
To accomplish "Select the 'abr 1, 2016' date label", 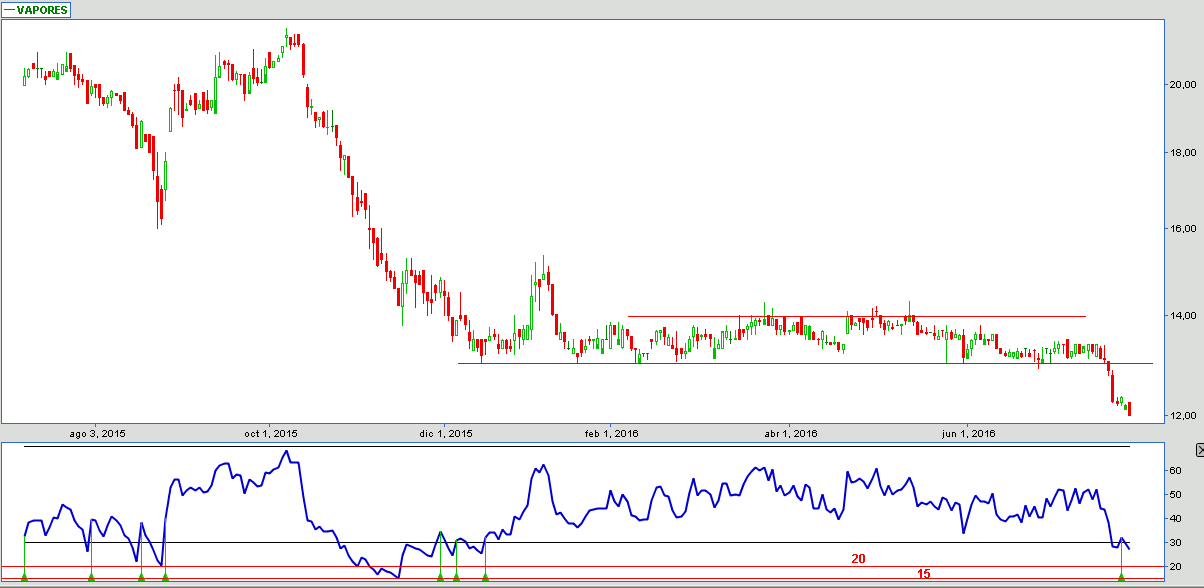I will click(x=791, y=433).
